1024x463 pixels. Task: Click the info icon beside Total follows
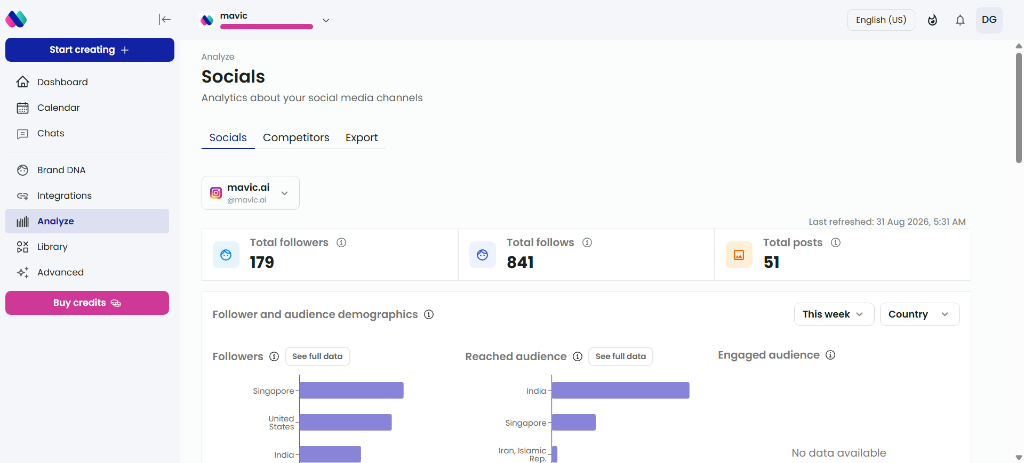[587, 242]
